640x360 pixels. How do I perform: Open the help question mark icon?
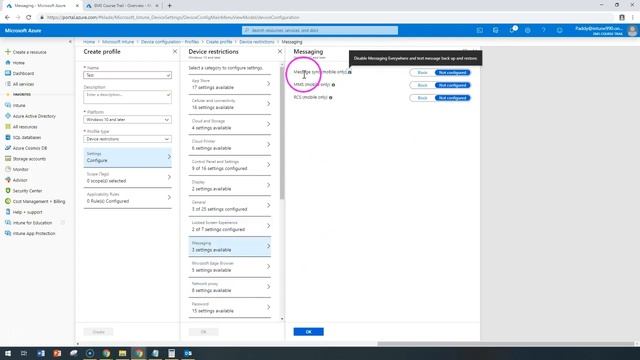544,30
